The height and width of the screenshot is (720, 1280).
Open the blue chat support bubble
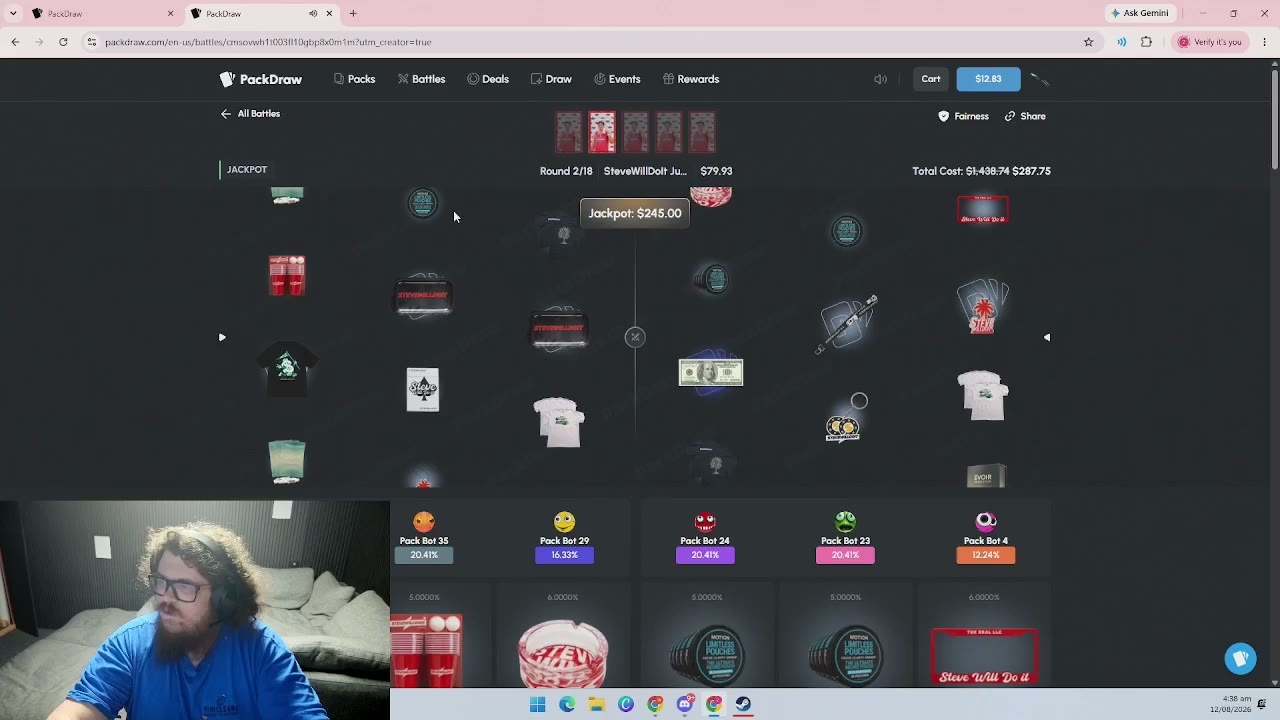pos(1241,658)
